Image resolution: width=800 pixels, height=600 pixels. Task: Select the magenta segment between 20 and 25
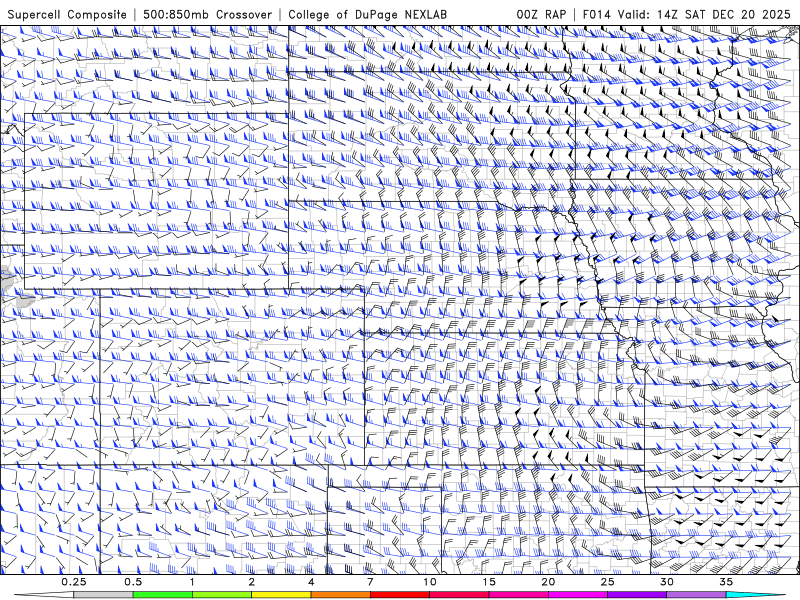pos(578,595)
